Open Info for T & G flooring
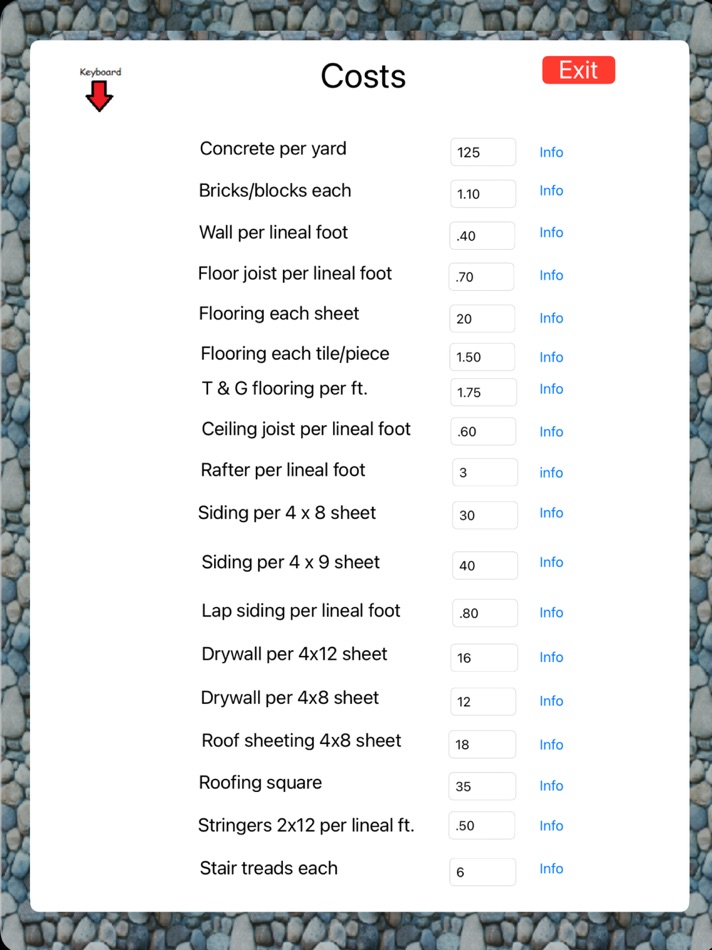 click(551, 389)
